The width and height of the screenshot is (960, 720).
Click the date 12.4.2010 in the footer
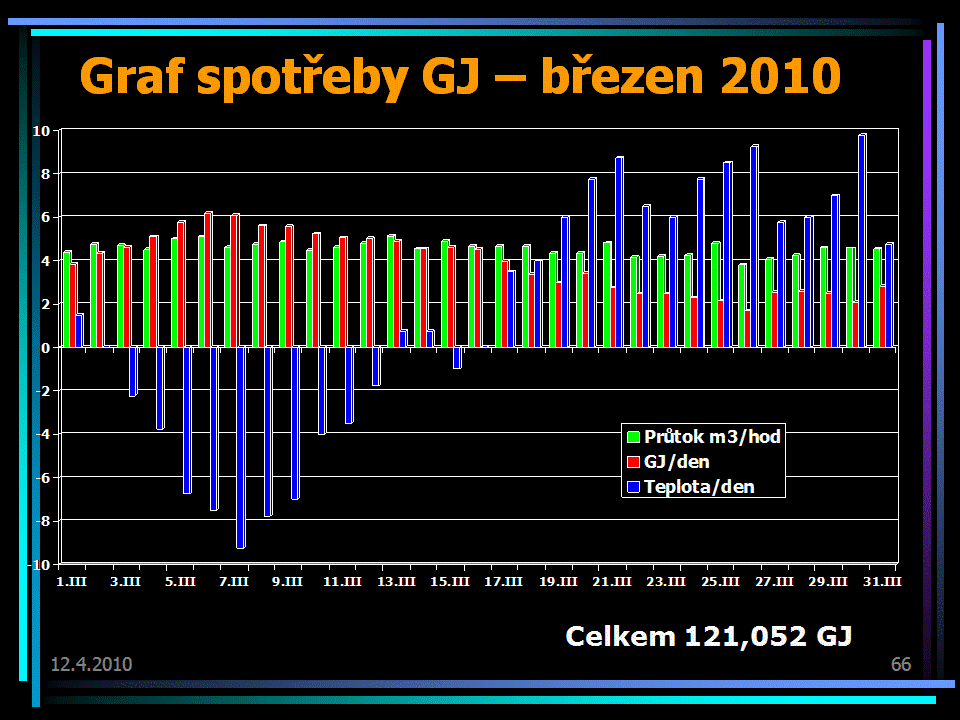pos(91,664)
